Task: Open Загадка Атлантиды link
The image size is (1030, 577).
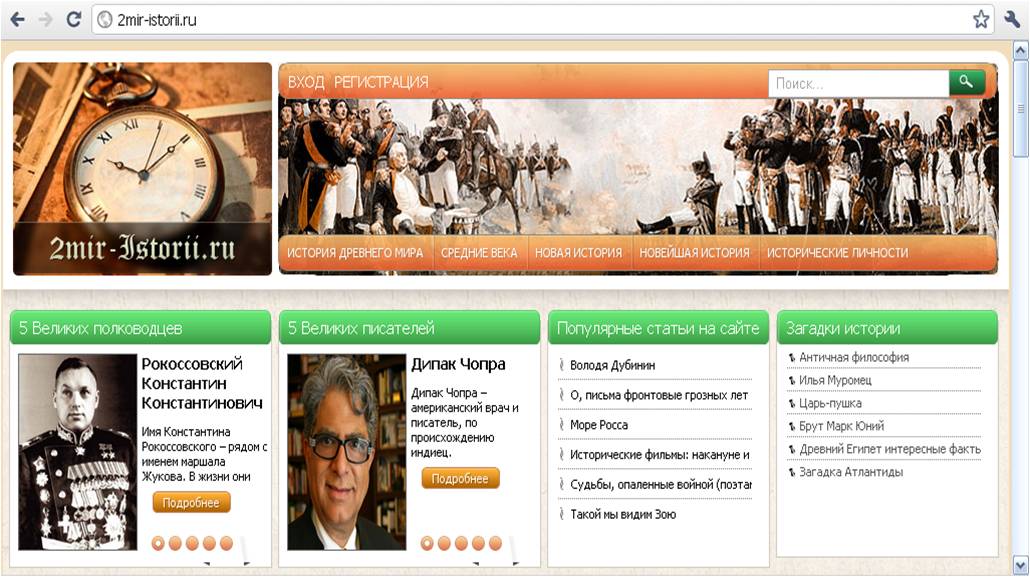Action: pos(851,472)
